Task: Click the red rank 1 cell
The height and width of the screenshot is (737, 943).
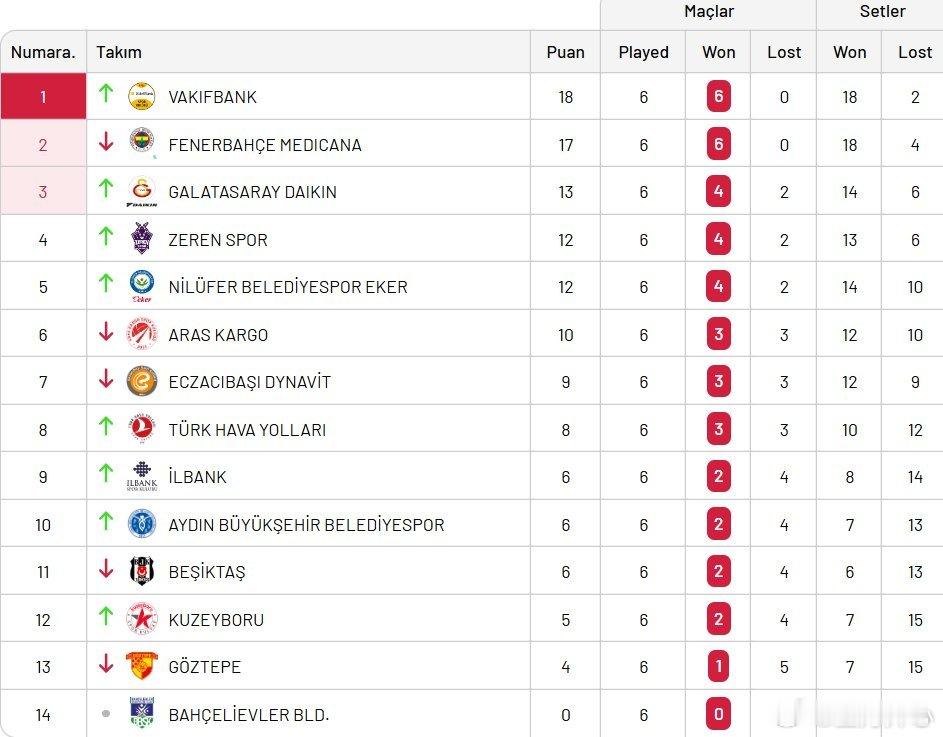Action: [x=43, y=97]
